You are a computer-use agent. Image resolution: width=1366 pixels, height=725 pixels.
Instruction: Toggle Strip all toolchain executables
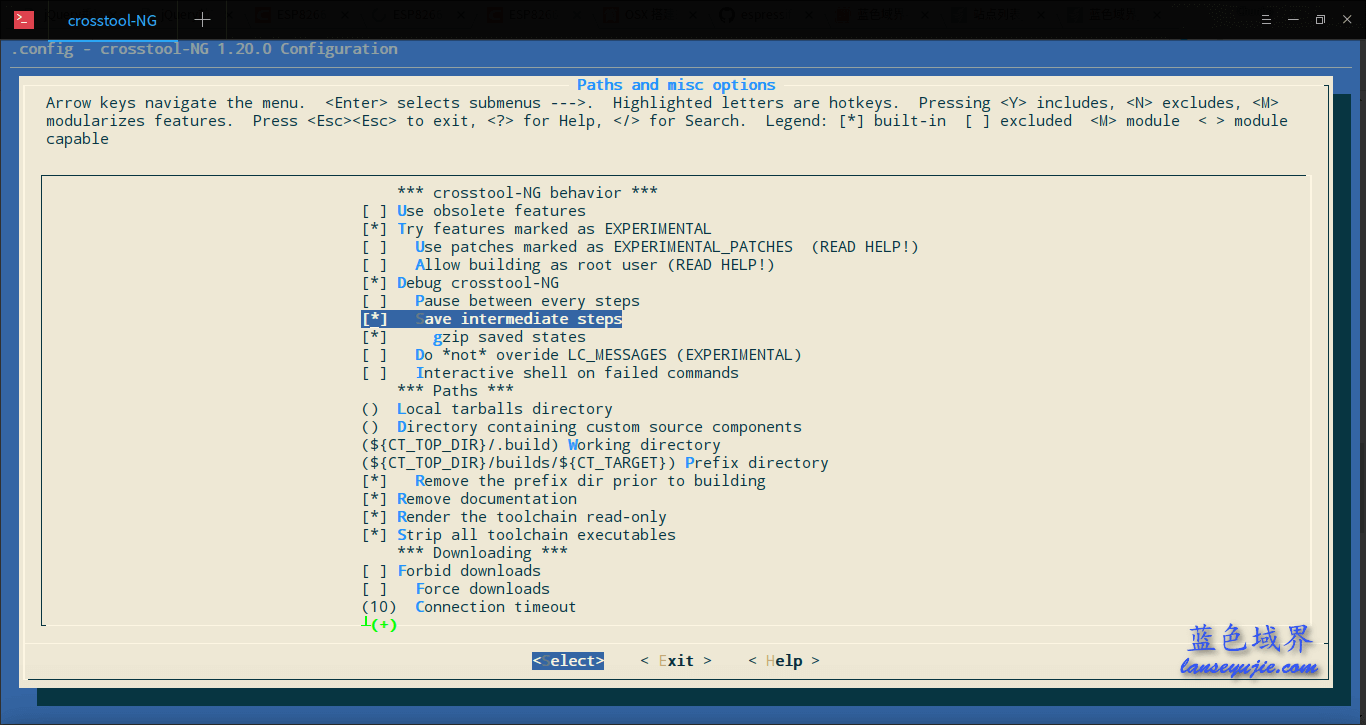(519, 535)
